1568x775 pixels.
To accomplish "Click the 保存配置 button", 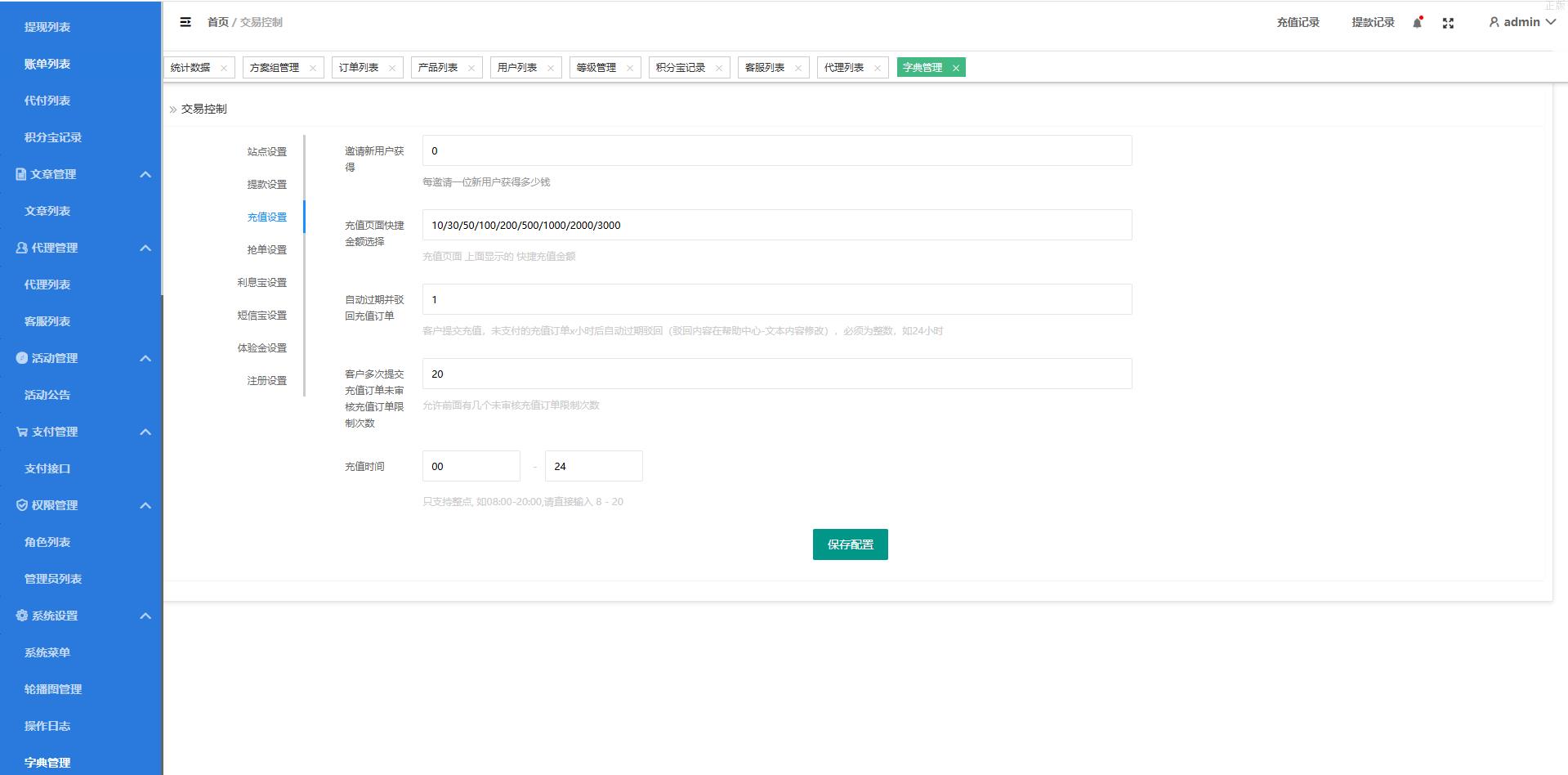I will pyautogui.click(x=850, y=544).
